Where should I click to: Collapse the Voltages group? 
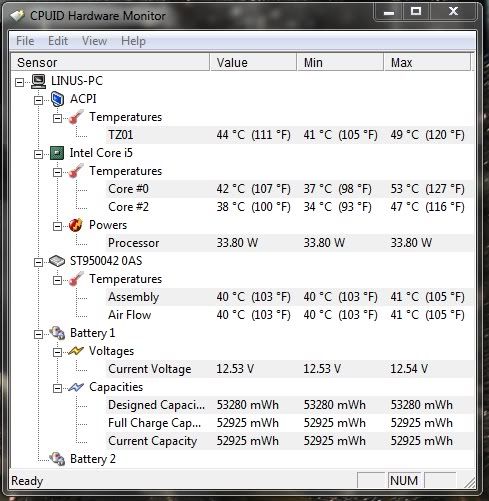58,352
